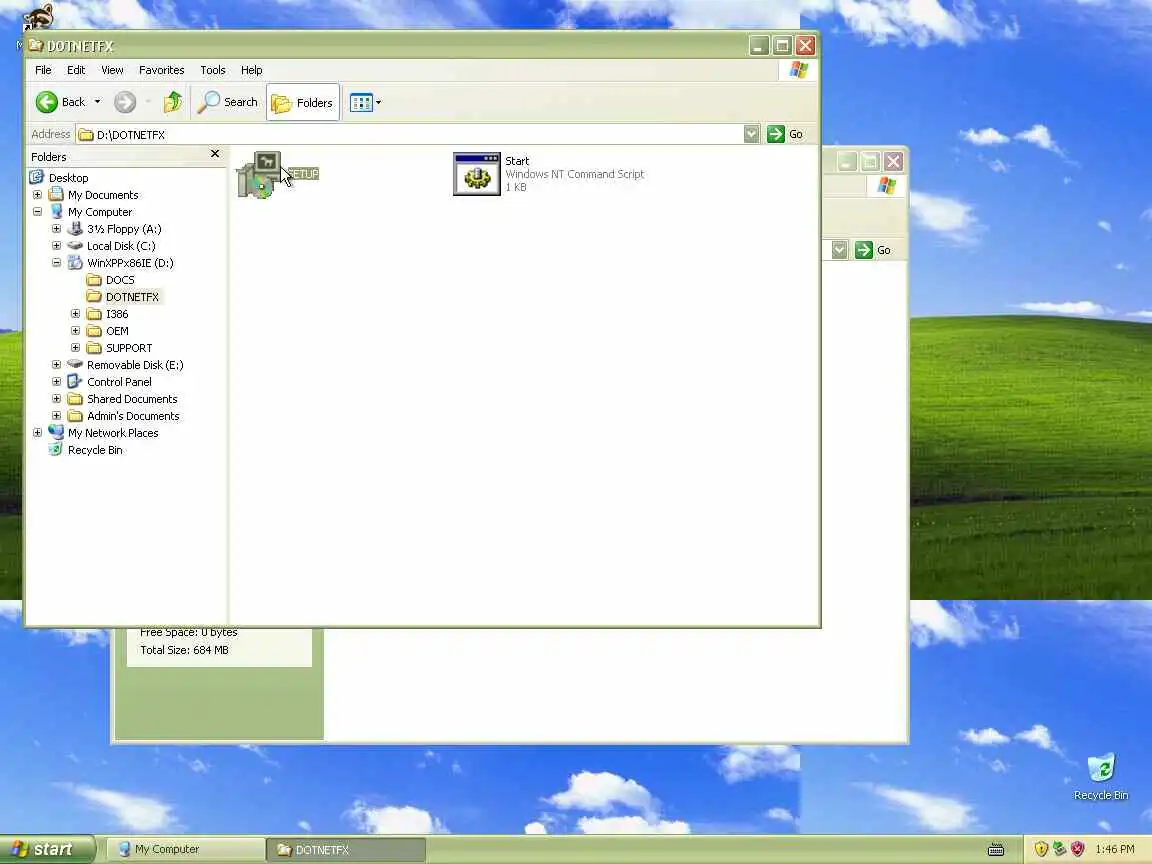Open the View menu
This screenshot has width=1152, height=864.
point(112,70)
